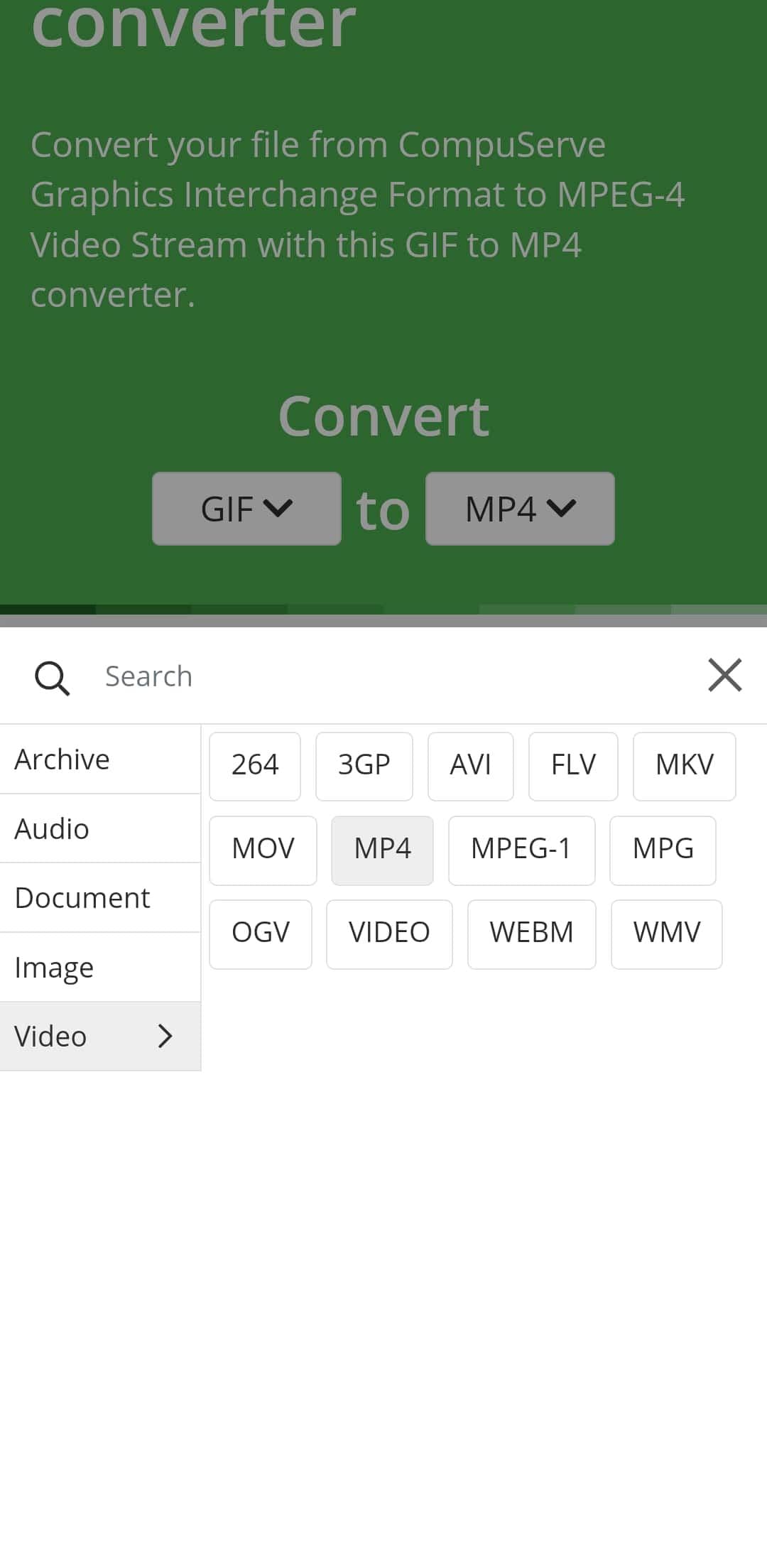The height and width of the screenshot is (1568, 767).
Task: Choose the MPEG-1 format option
Action: point(521,850)
